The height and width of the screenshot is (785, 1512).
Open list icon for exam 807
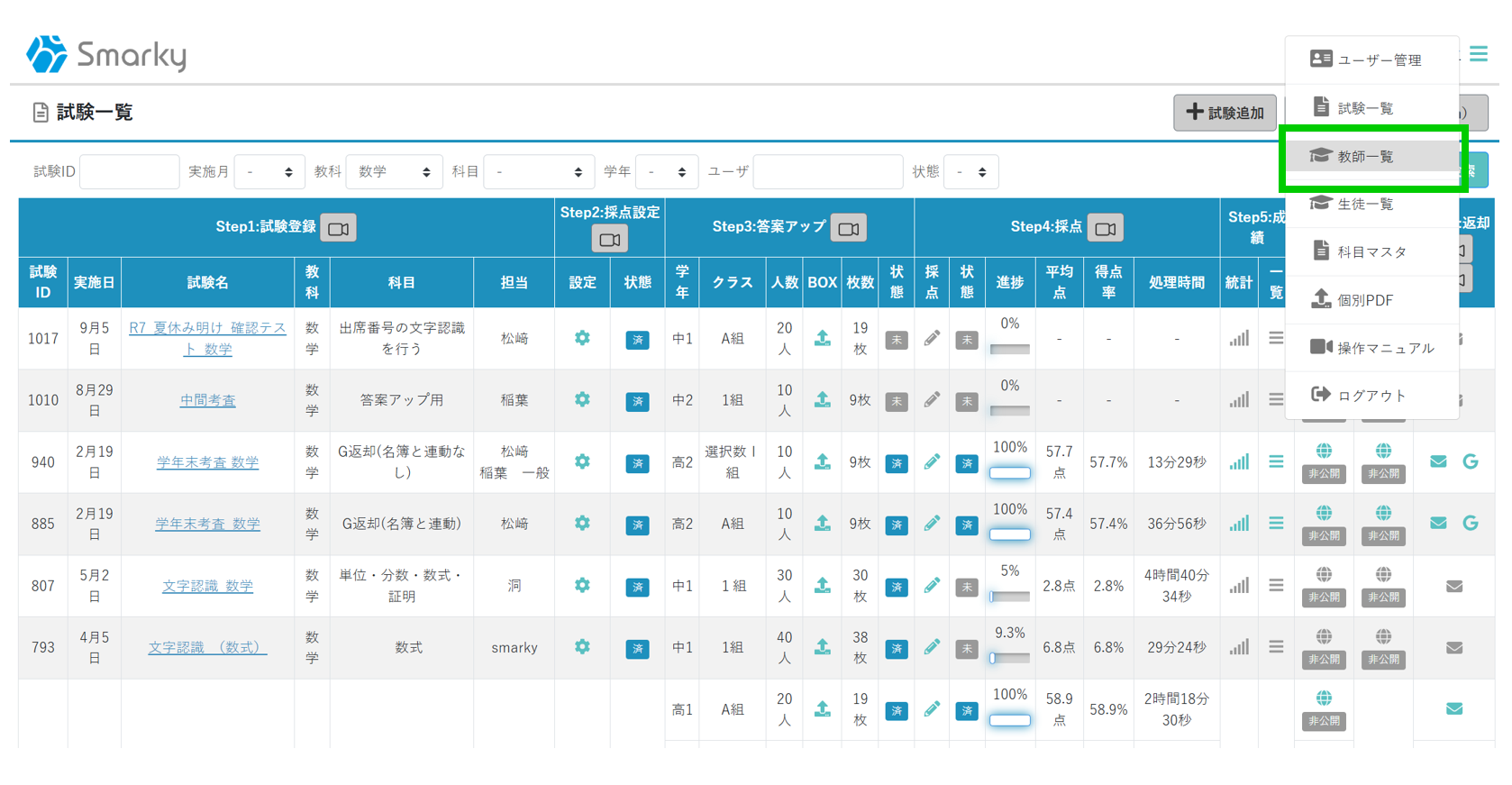point(1276,586)
